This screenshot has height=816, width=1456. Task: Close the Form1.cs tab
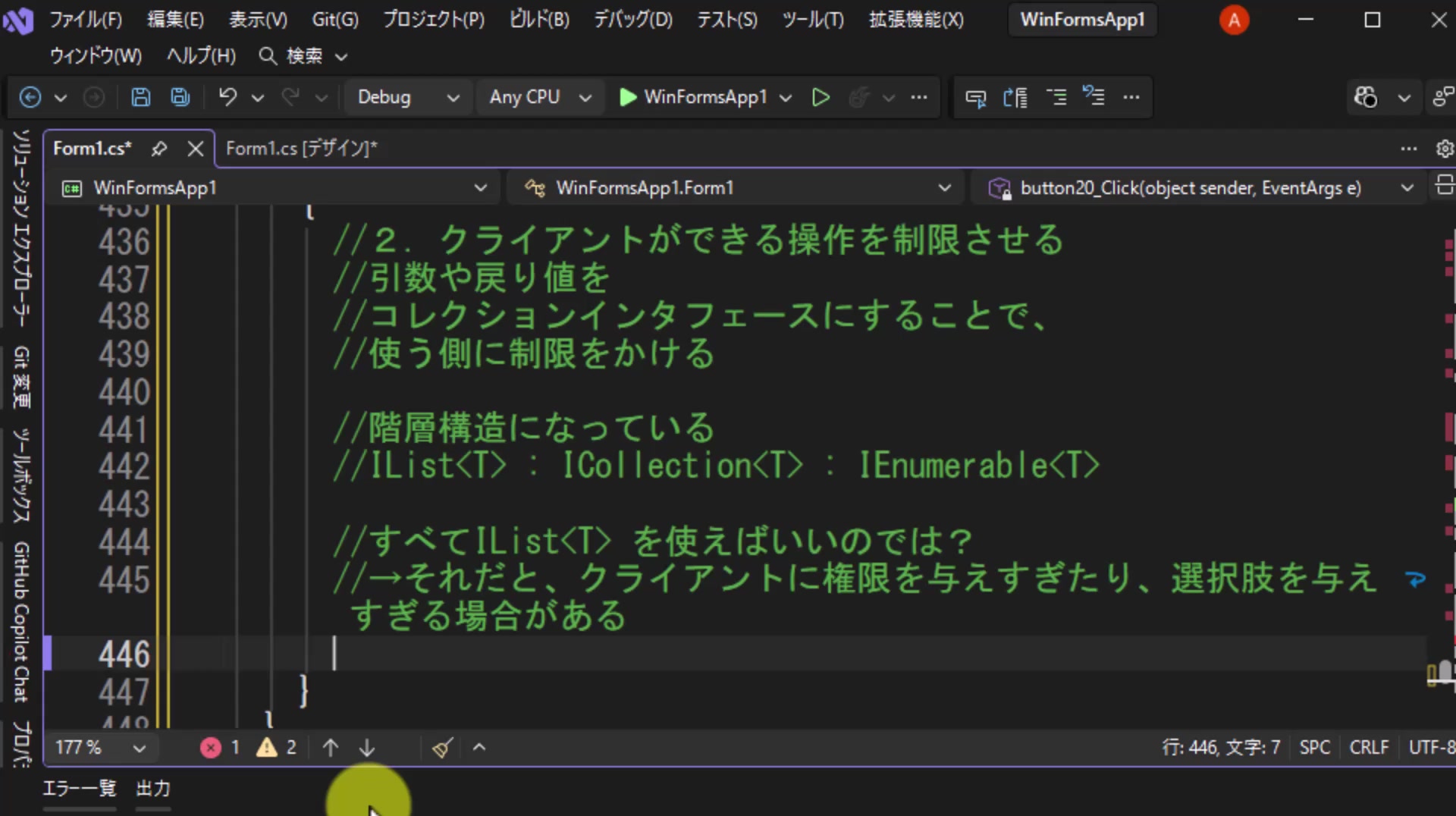[x=196, y=149]
